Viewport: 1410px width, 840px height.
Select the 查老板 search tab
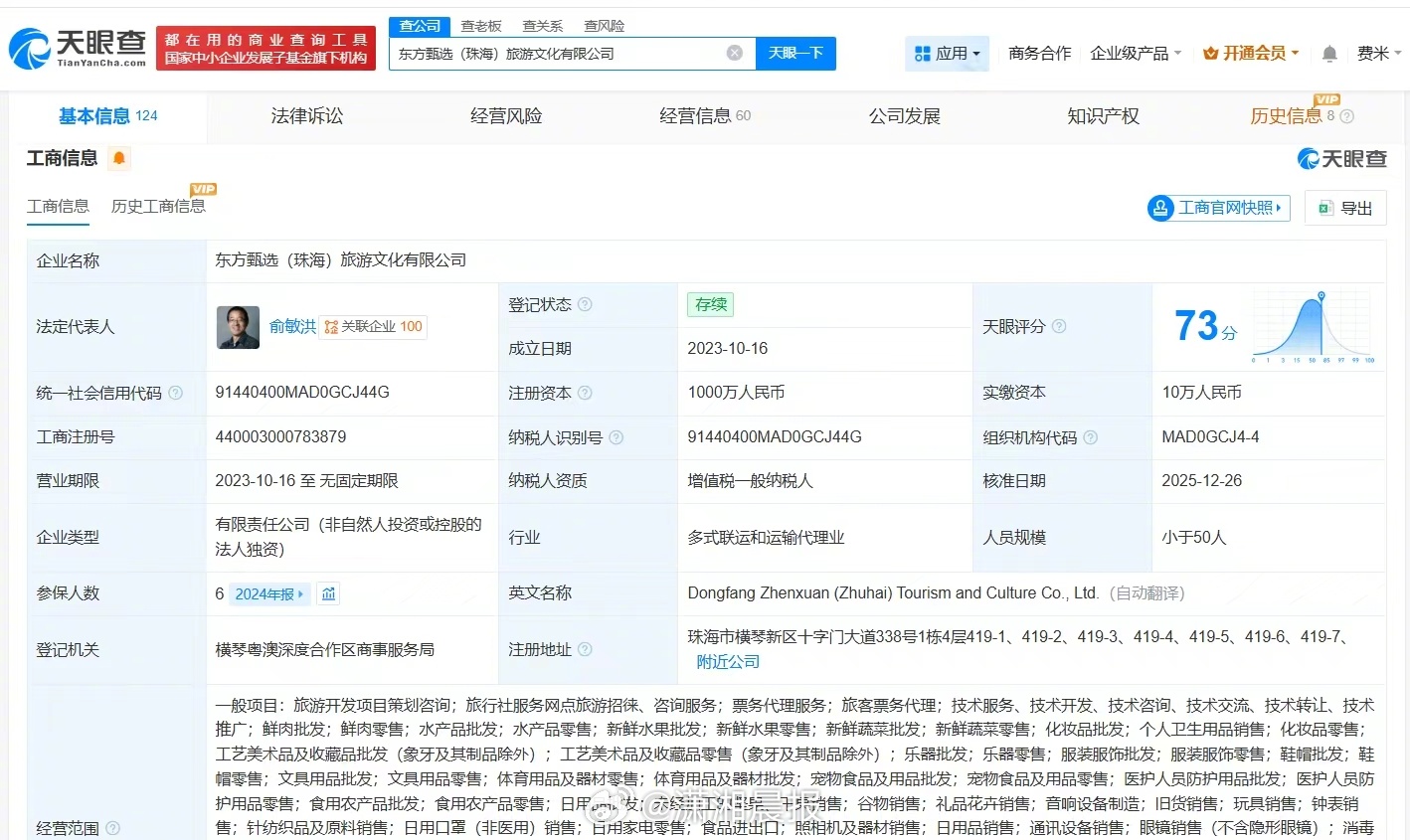click(481, 26)
